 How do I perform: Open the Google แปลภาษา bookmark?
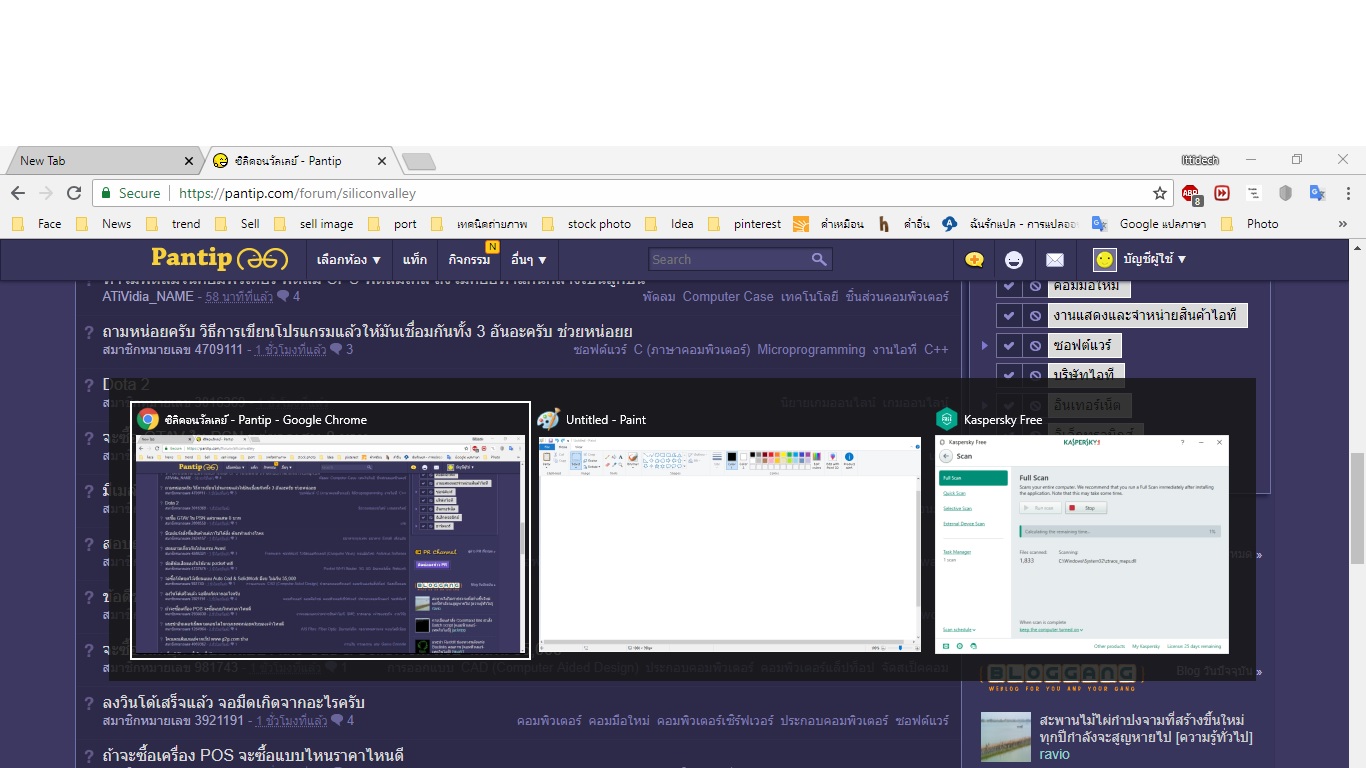pyautogui.click(x=1150, y=224)
